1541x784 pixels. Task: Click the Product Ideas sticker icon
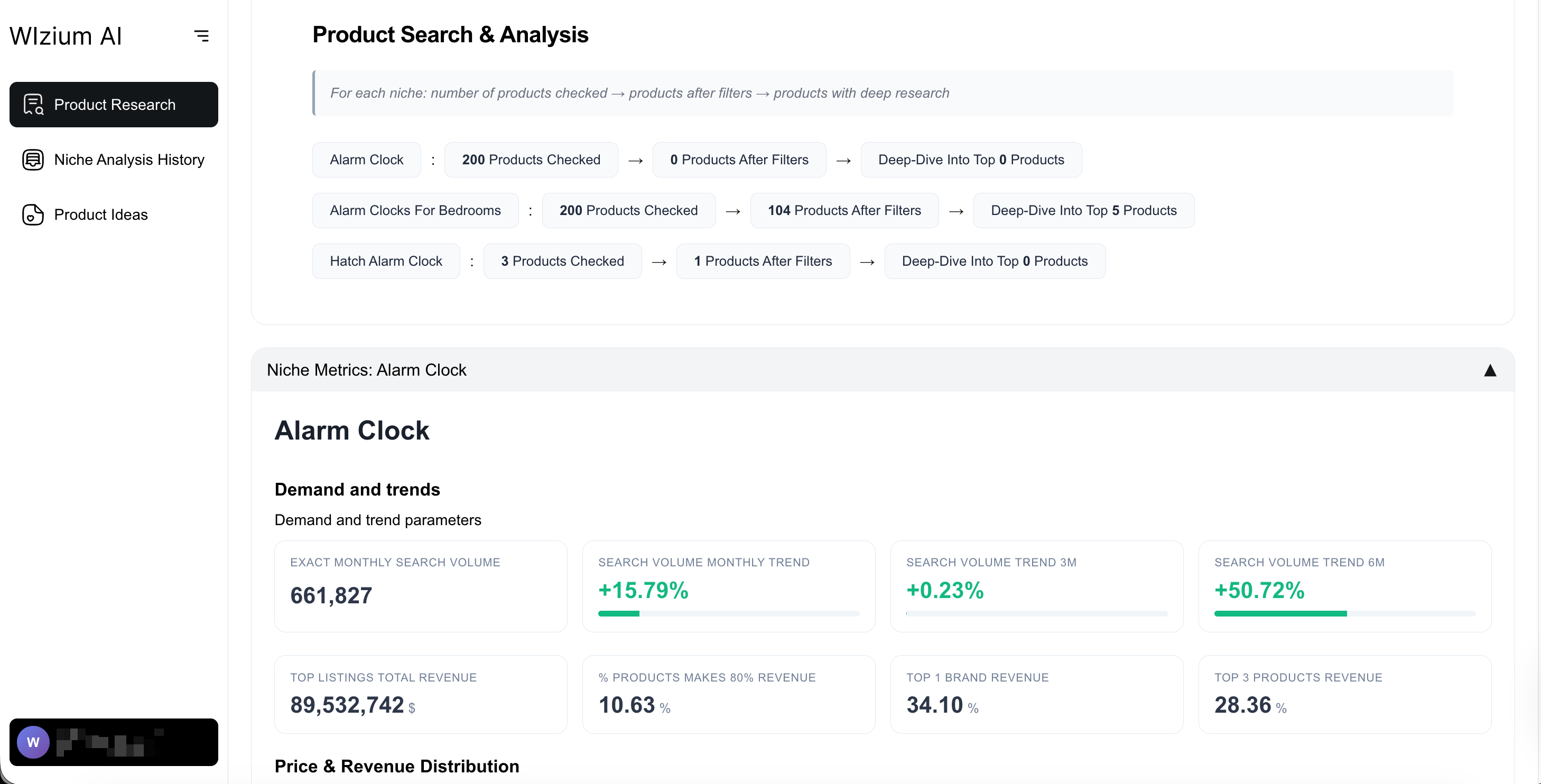pyautogui.click(x=33, y=214)
